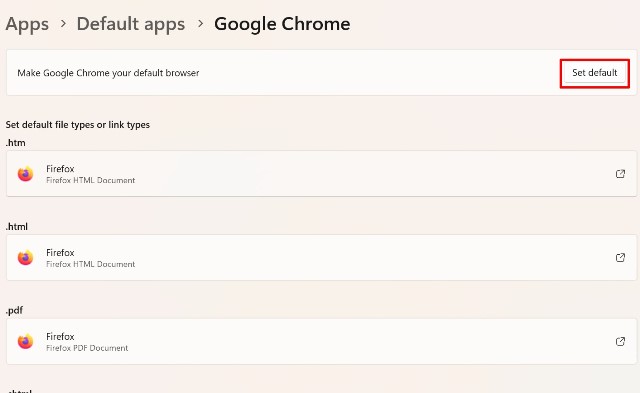Click 'Make Google Chrome your default browser' text
Image resolution: width=640 pixels, height=393 pixels.
(108, 73)
